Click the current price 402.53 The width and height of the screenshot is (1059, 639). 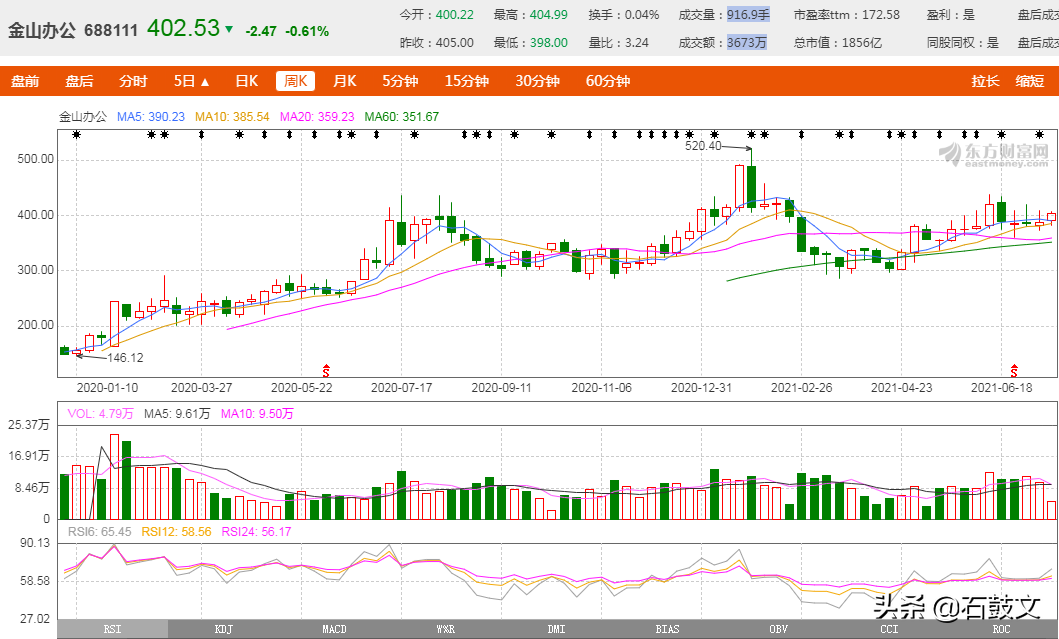pyautogui.click(x=184, y=28)
